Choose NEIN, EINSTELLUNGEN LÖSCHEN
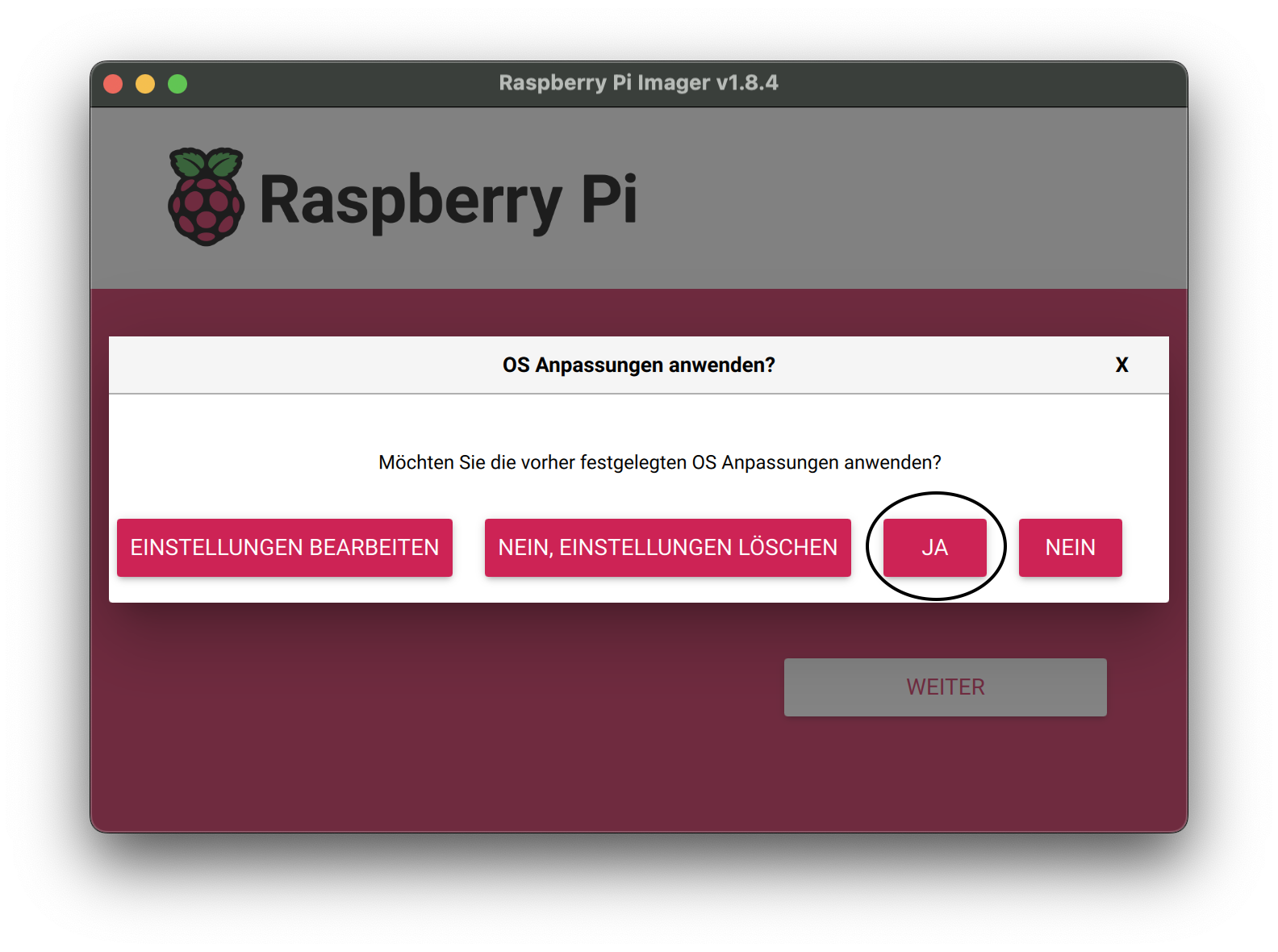 (667, 547)
